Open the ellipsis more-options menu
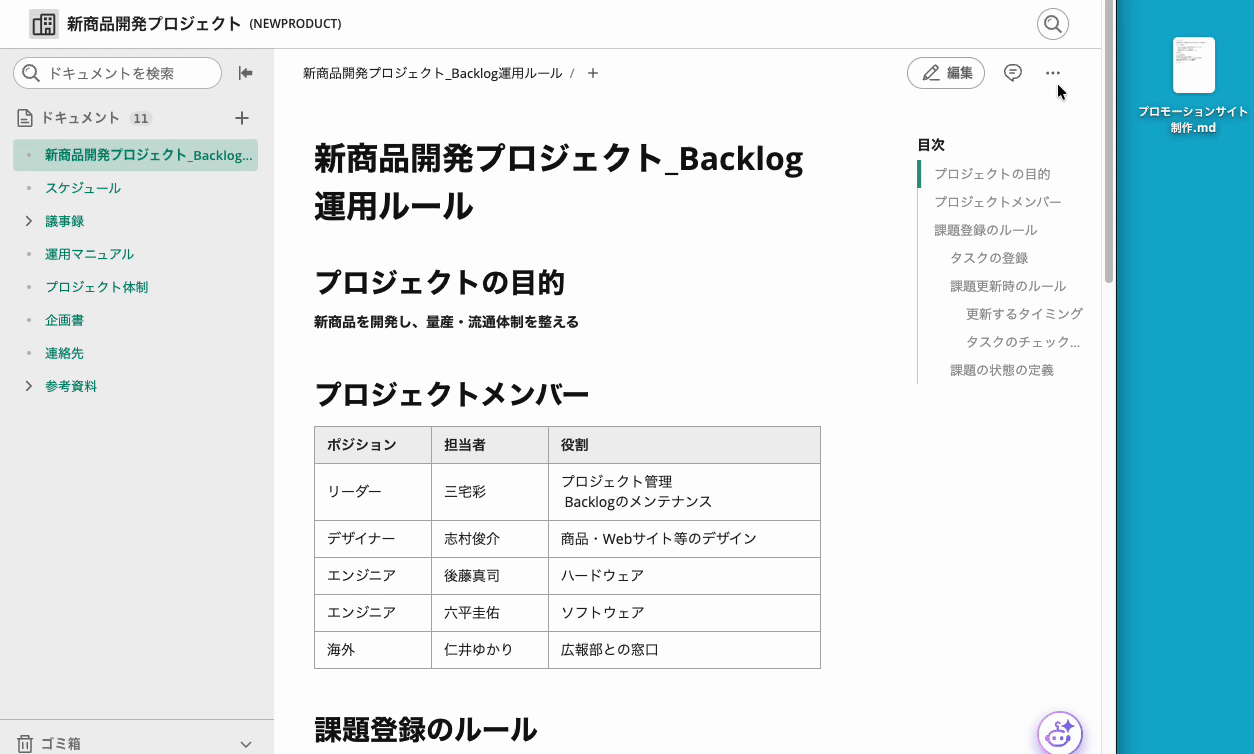1254x754 pixels. coord(1052,72)
